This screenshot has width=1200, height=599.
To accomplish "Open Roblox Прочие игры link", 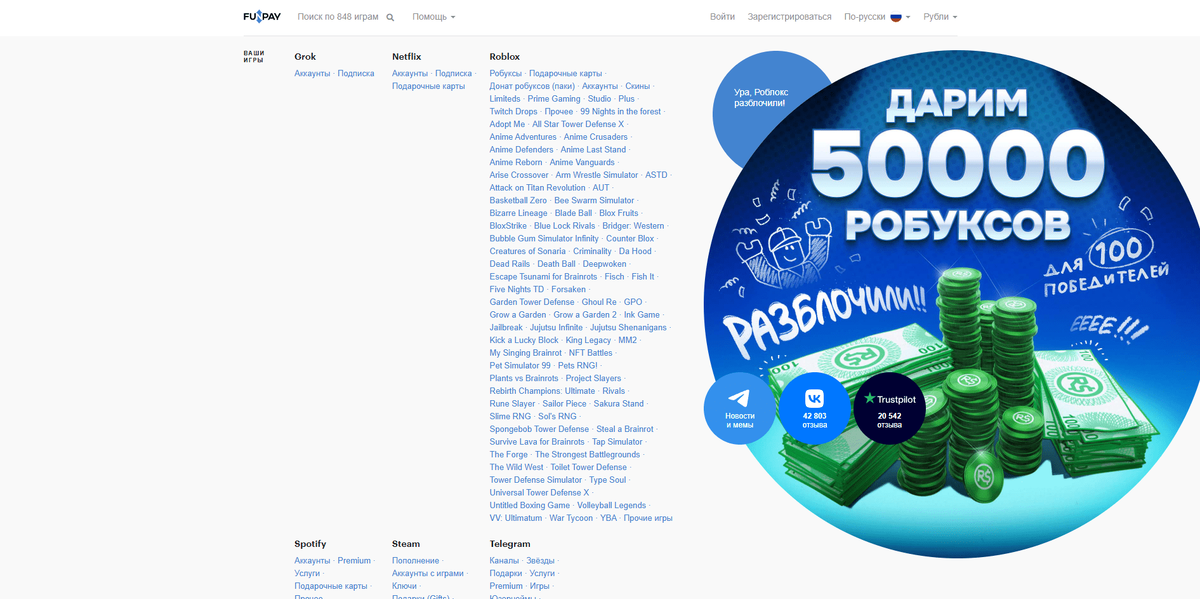I will click(648, 518).
